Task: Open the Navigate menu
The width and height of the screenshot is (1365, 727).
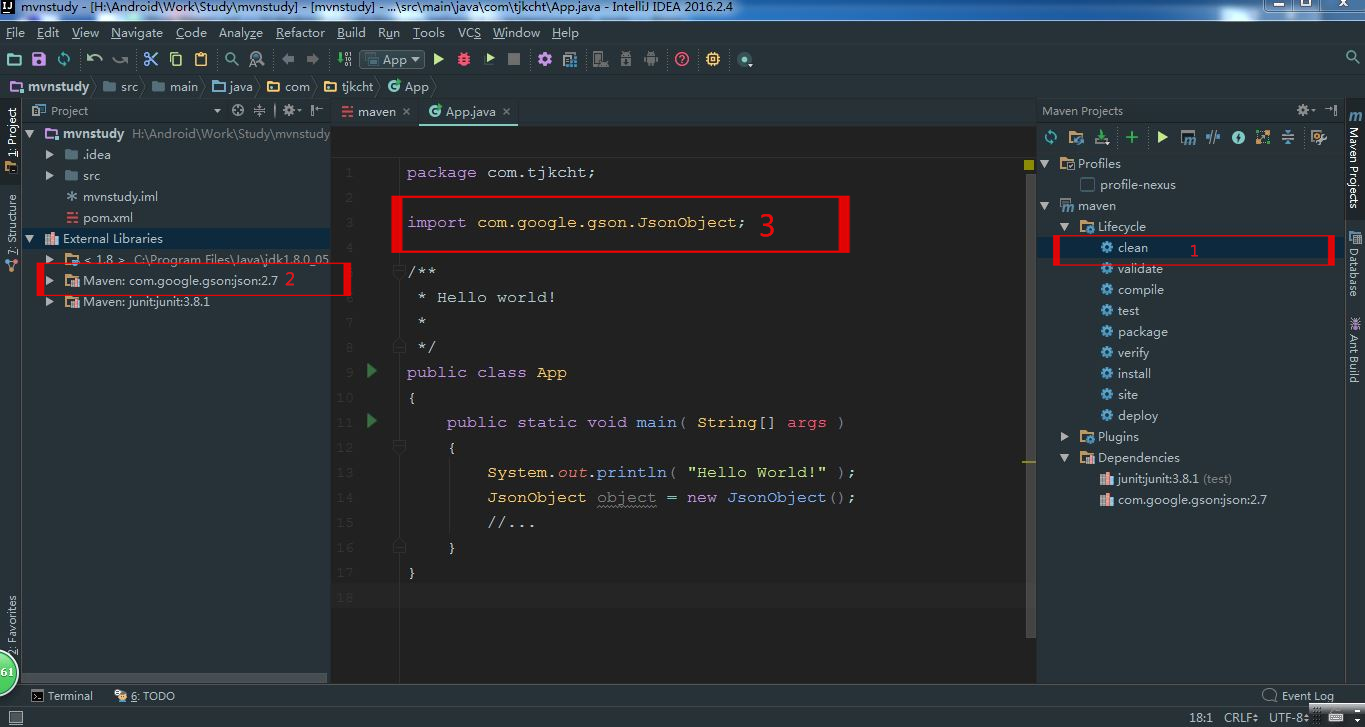Action: (x=137, y=33)
